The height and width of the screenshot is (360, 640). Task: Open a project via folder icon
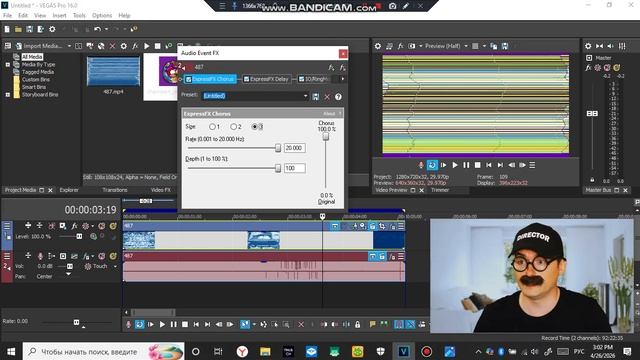[18, 29]
